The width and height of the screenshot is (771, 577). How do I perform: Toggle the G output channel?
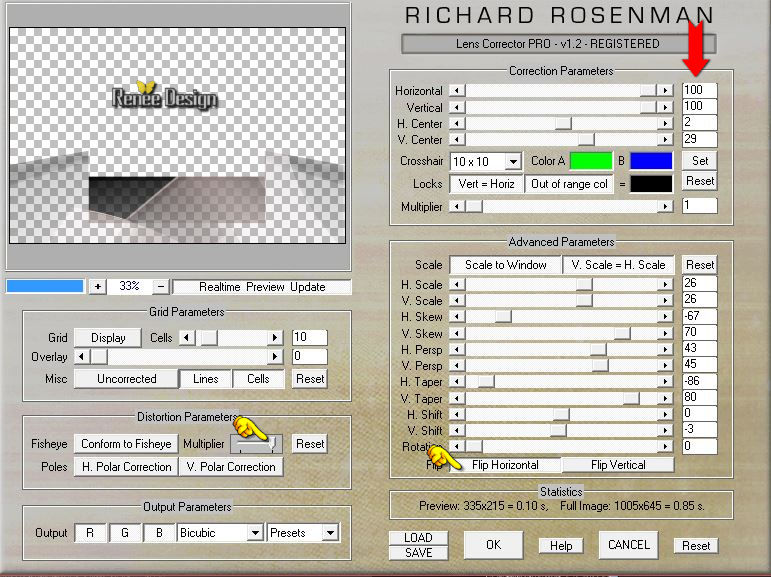pos(124,533)
